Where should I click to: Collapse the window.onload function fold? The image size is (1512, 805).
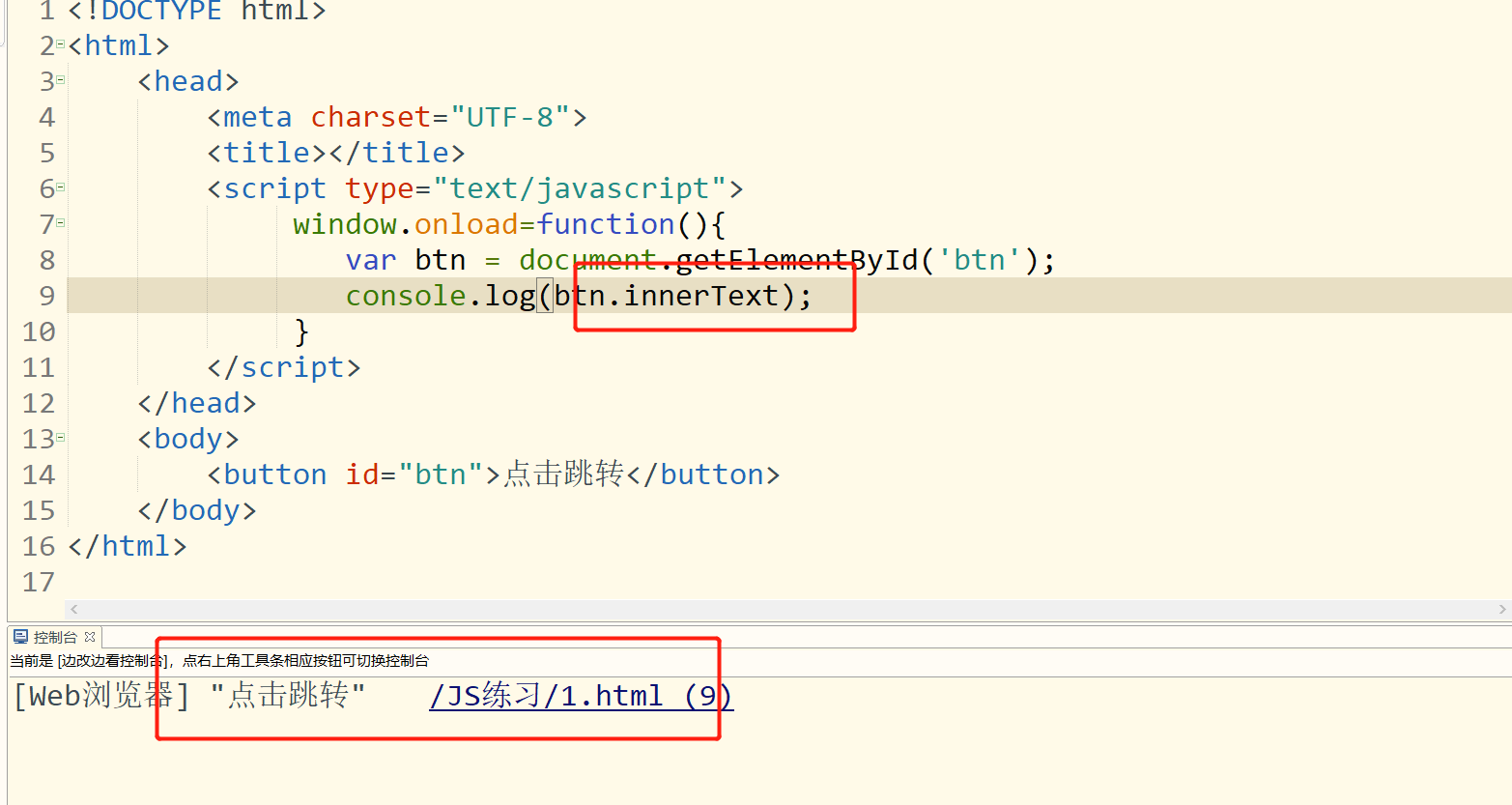[x=62, y=223]
